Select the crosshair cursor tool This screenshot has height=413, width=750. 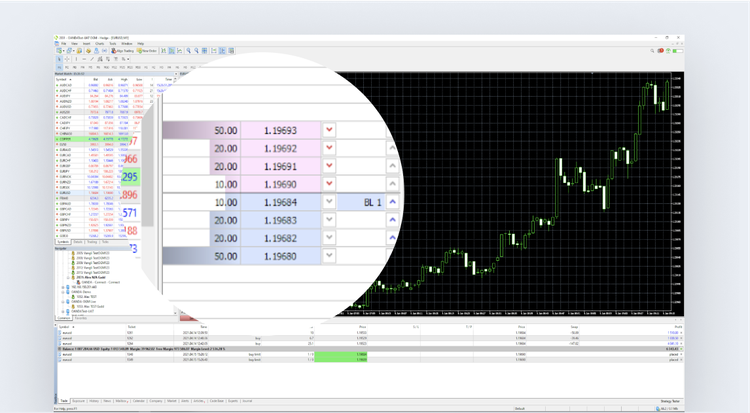[x=66, y=59]
